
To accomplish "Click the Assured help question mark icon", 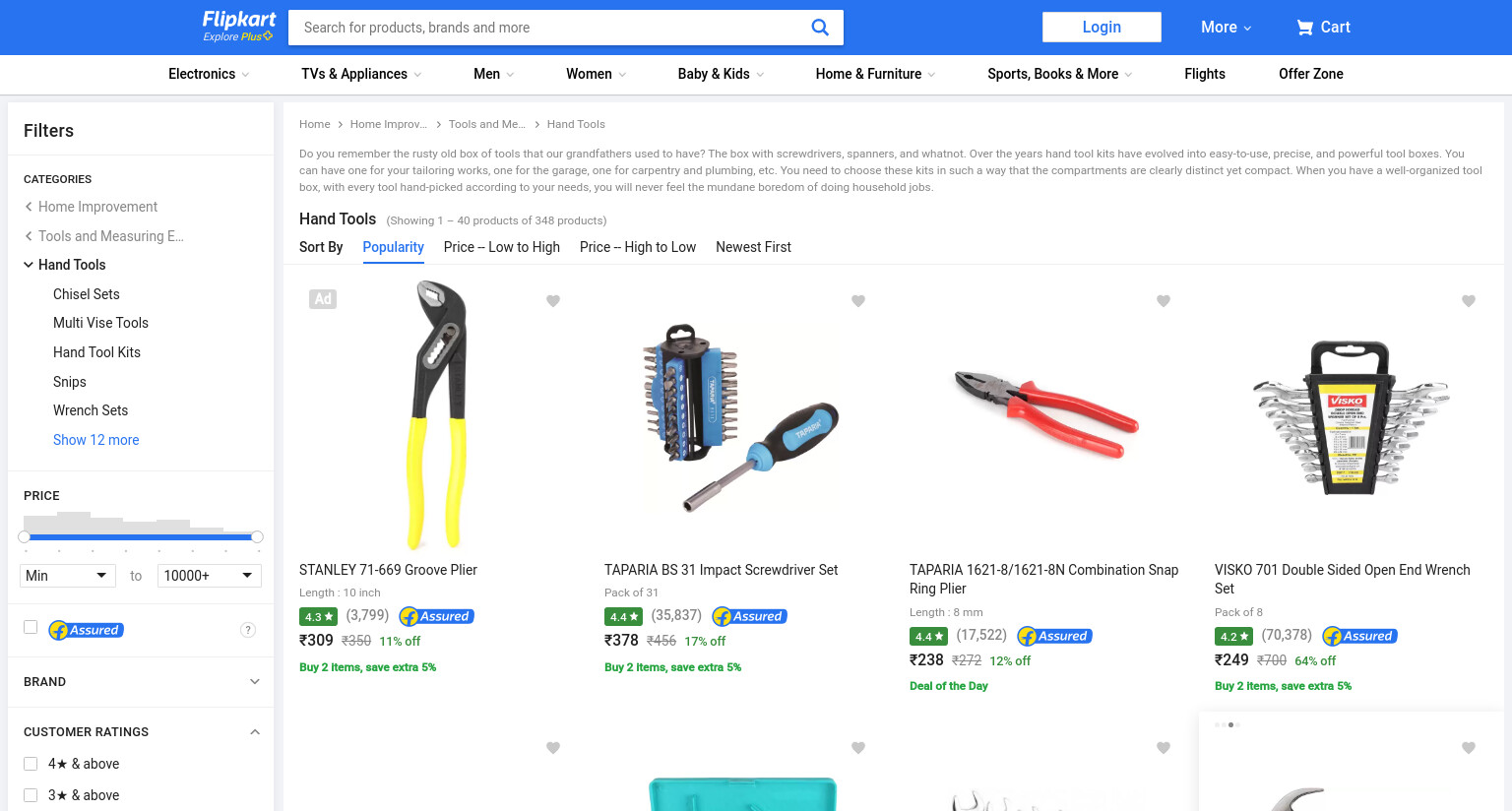I will coord(248,630).
